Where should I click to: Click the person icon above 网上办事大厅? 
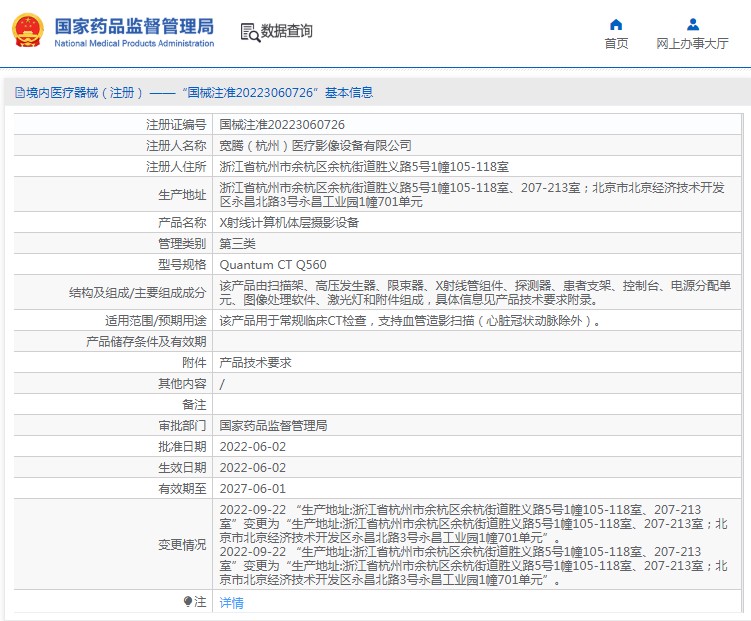(692, 24)
